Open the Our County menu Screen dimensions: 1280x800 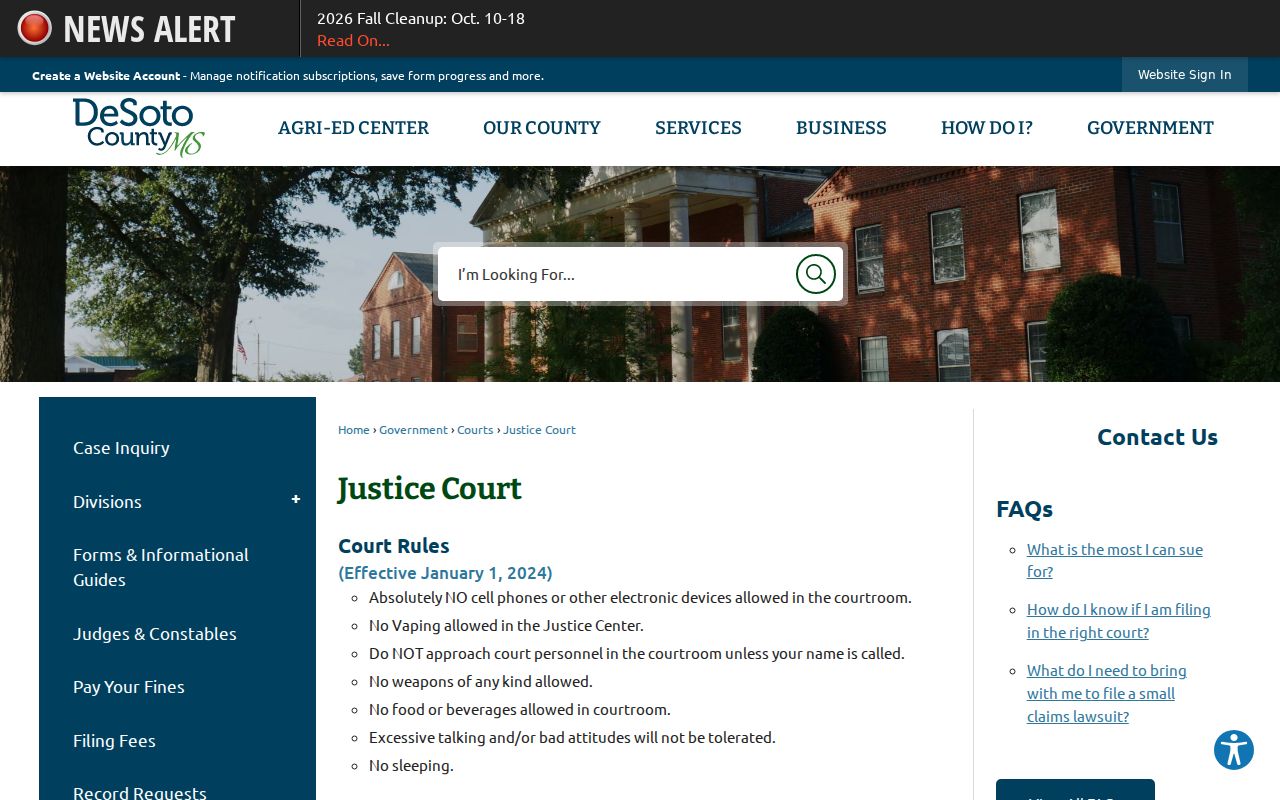click(542, 128)
